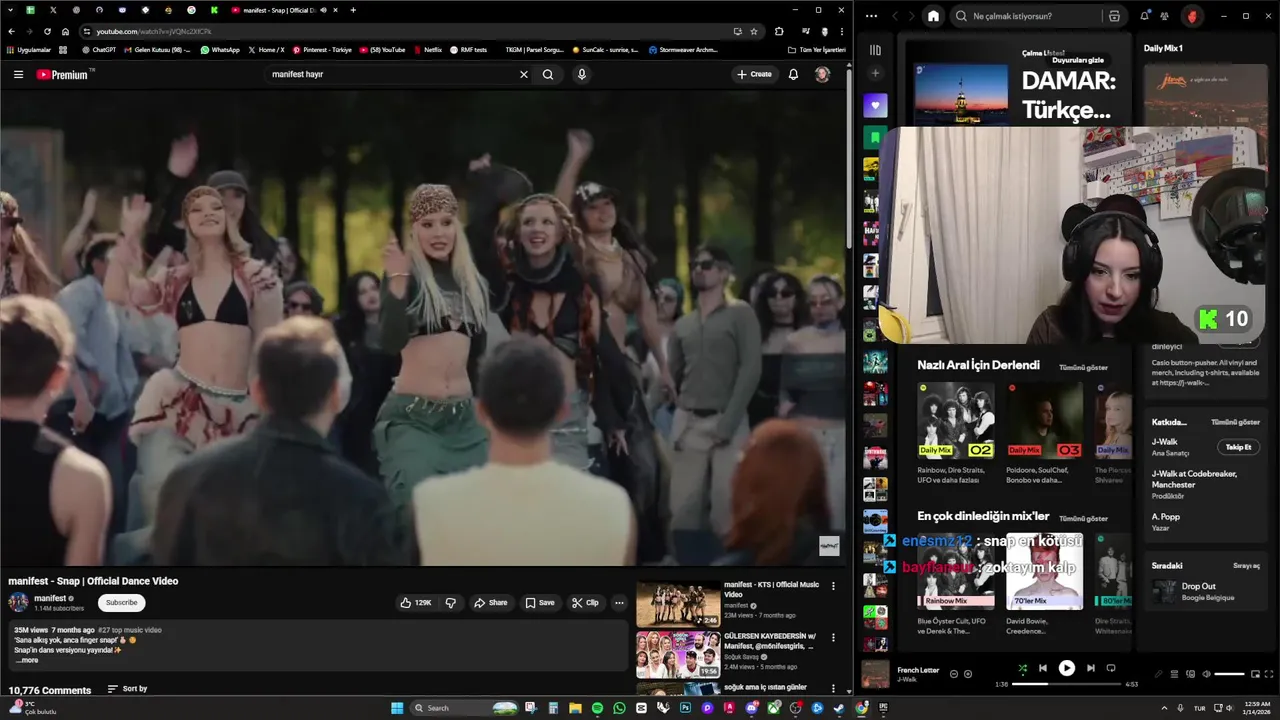1280x720 pixels.
Task: Create a Clip of the video
Action: pyautogui.click(x=585, y=603)
